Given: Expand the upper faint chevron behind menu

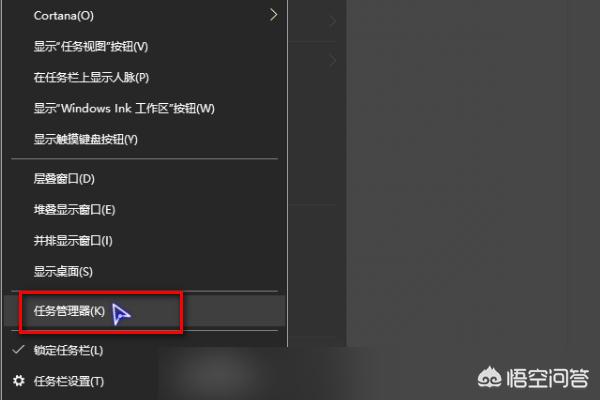Looking at the screenshot, I should [332, 21].
